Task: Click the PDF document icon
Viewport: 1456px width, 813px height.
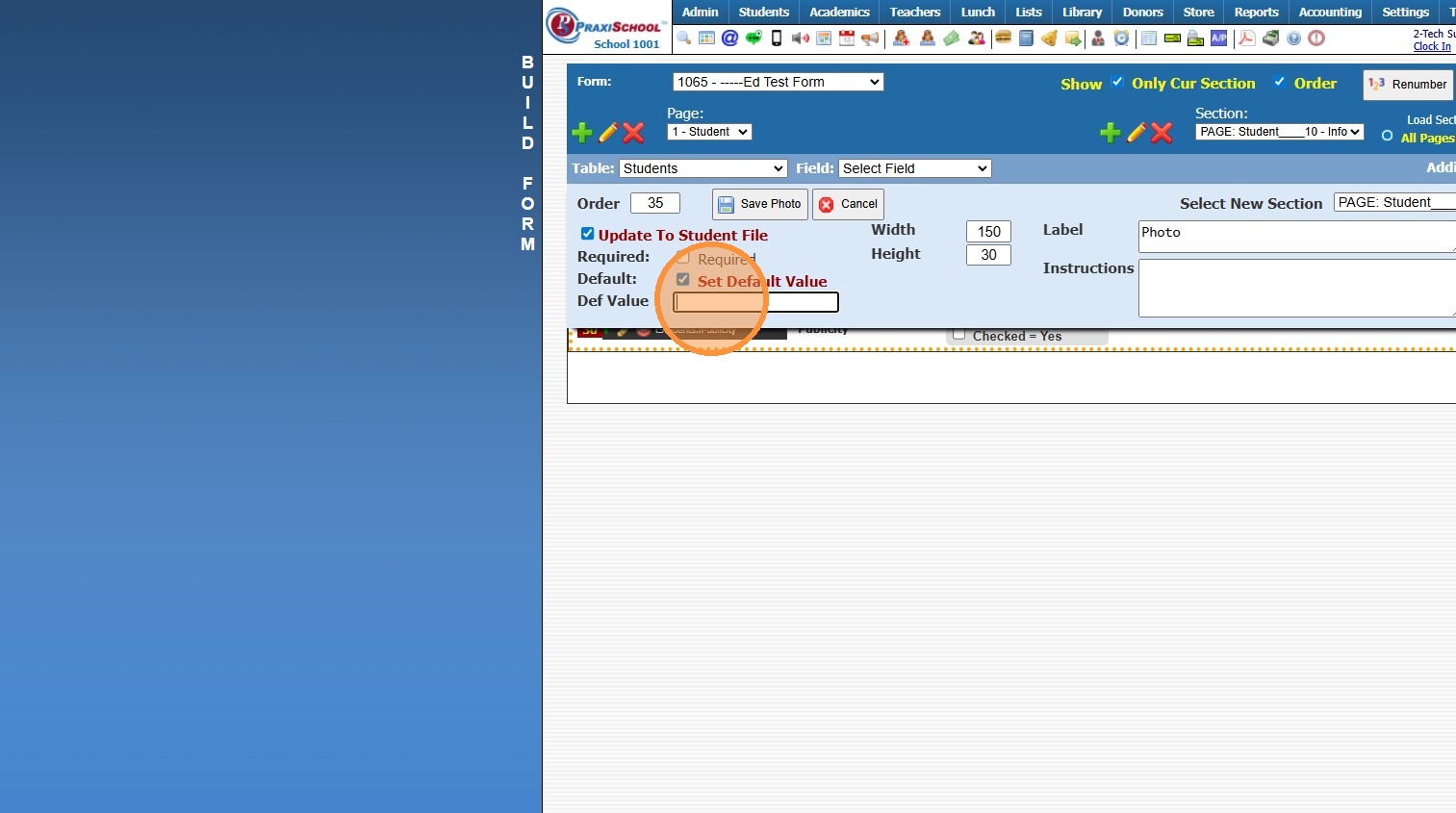Action: click(1246, 38)
